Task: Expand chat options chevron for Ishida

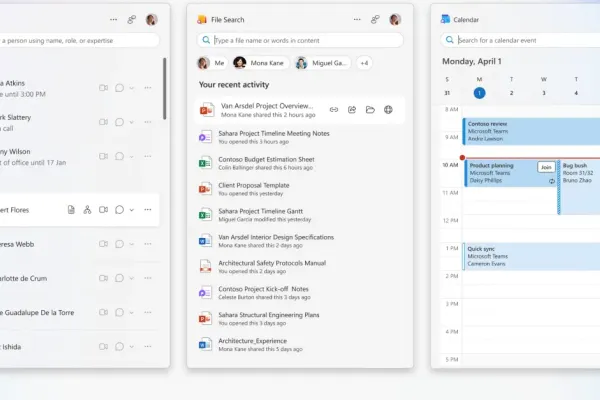Action: (132, 346)
